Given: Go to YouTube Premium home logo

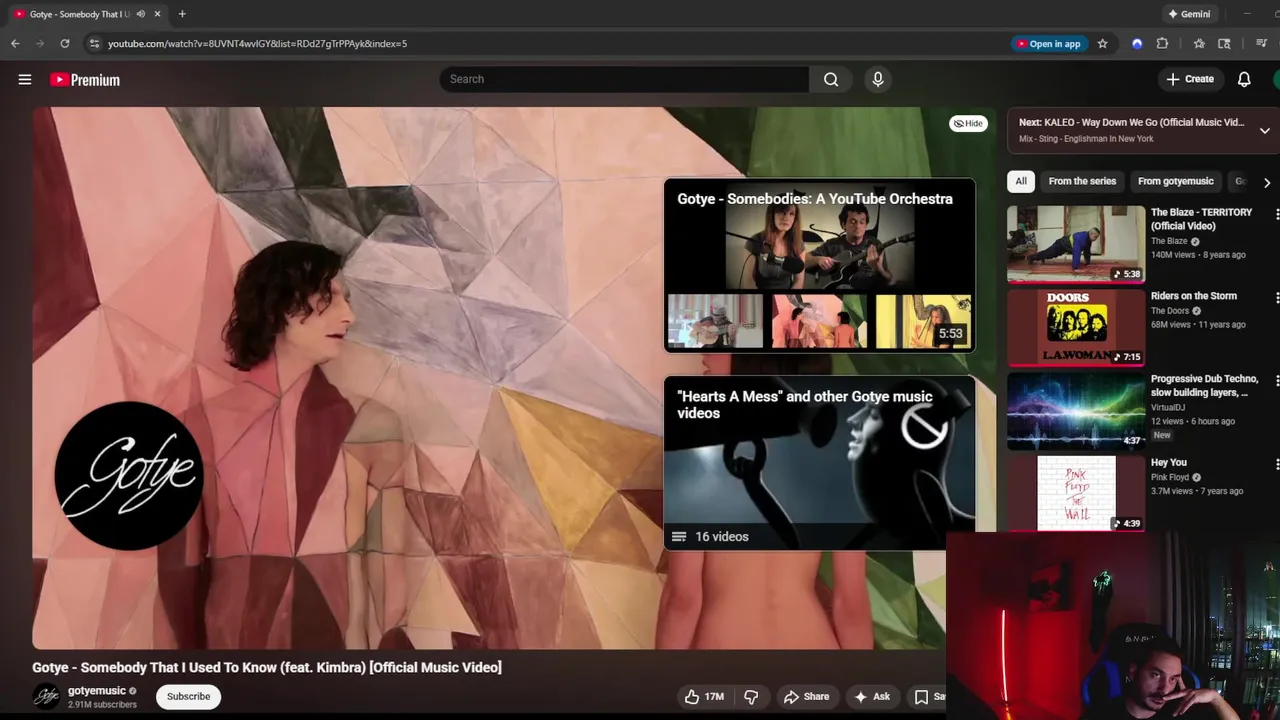Looking at the screenshot, I should click(85, 80).
